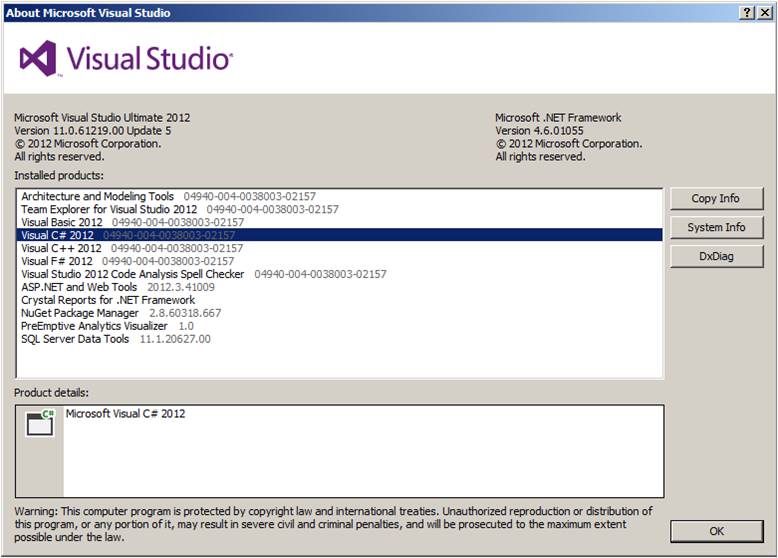Click .NET Version 4.6.01055 text
The width and height of the screenshot is (778, 558).
(539, 131)
